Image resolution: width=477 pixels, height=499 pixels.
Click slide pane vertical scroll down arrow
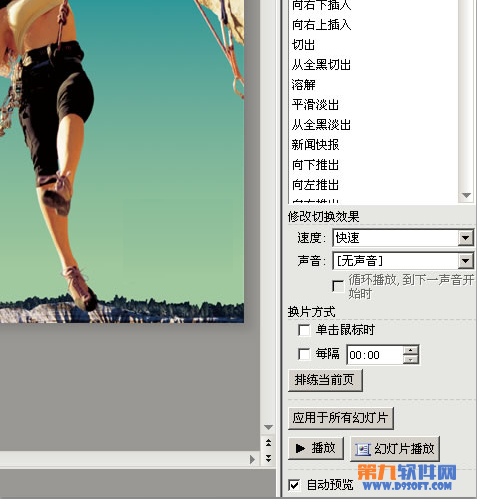point(268,427)
